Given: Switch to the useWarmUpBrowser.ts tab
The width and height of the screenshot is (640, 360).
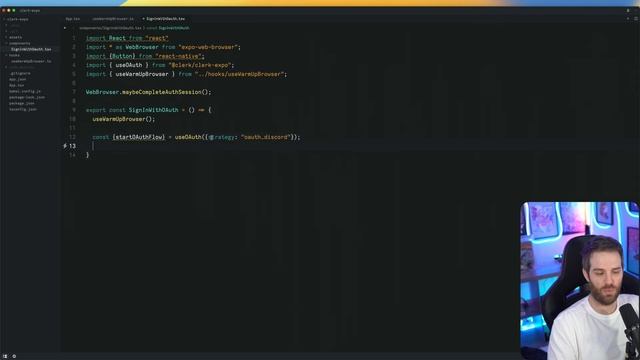Looking at the screenshot, I should point(113,19).
